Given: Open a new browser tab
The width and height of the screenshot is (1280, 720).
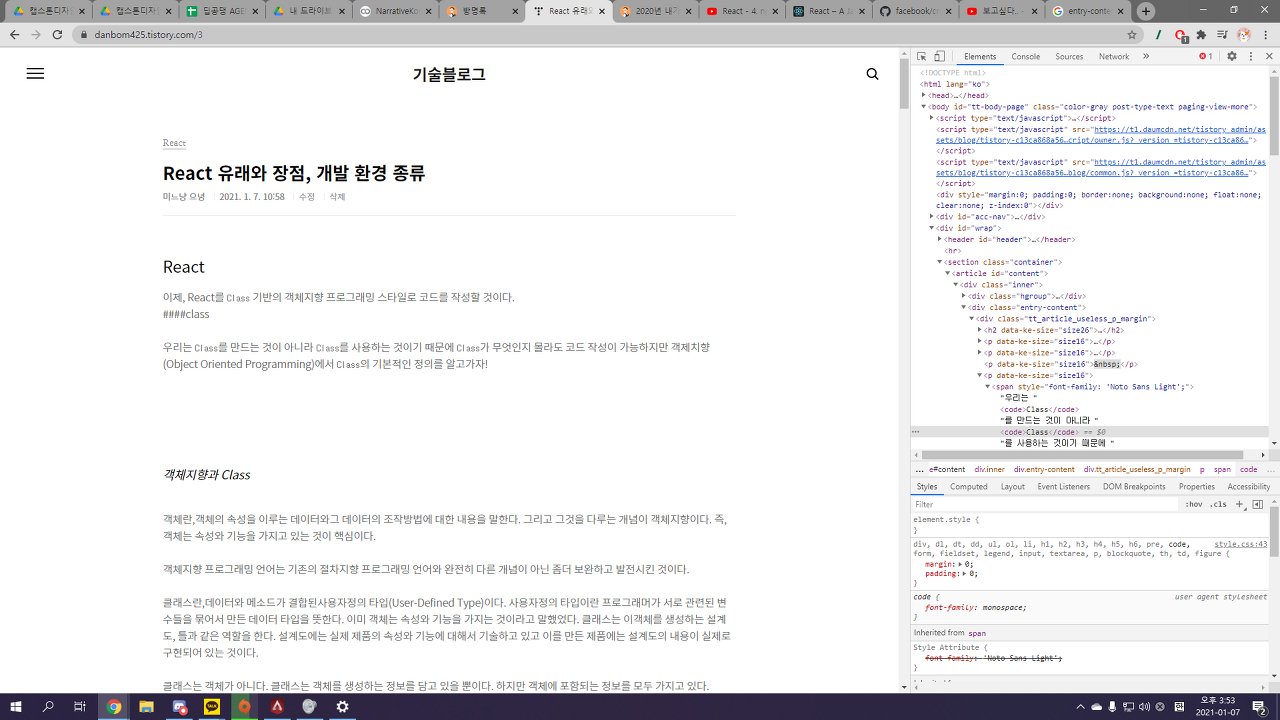Looking at the screenshot, I should coord(1146,11).
